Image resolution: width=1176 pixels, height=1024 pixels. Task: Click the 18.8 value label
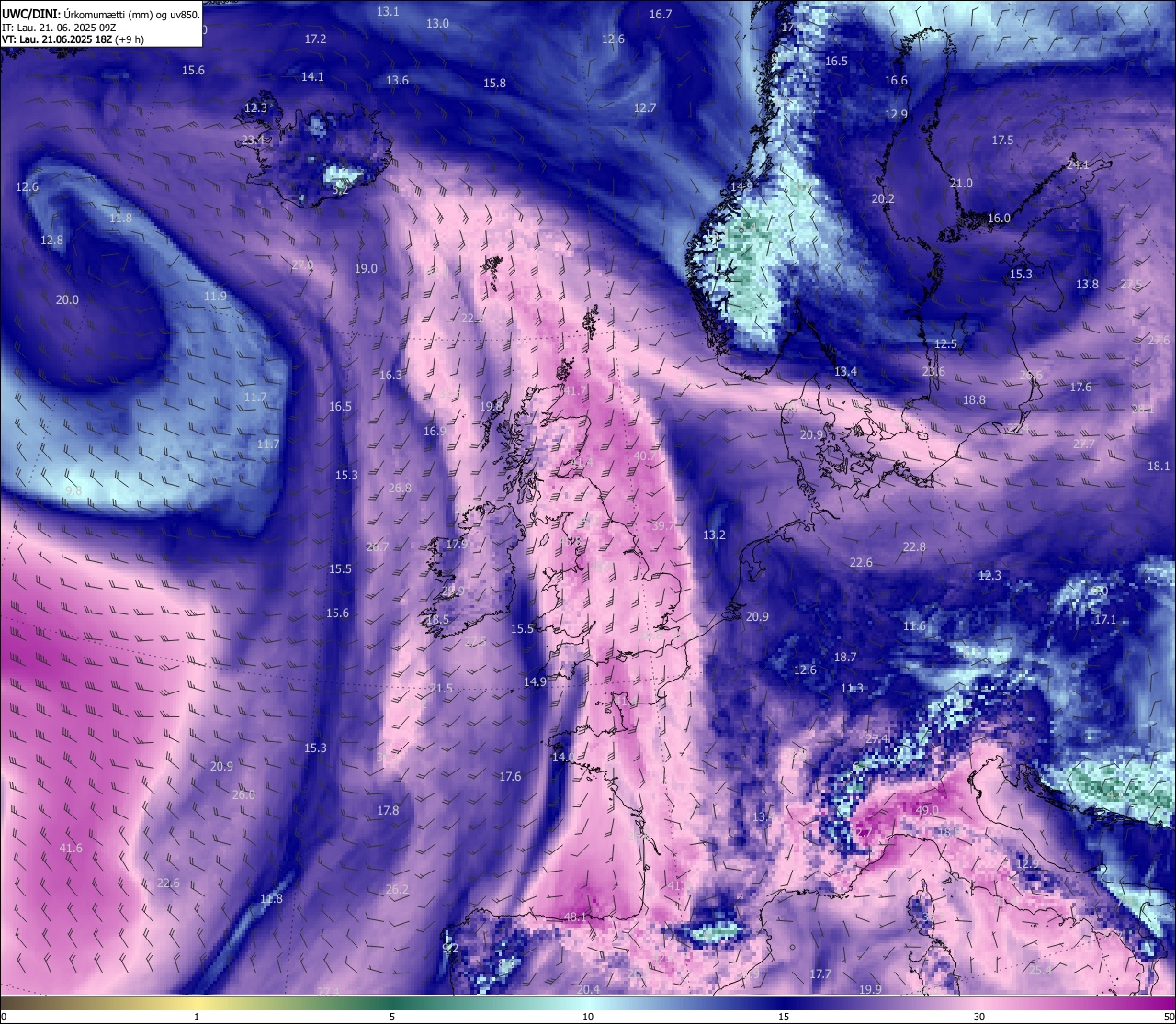click(974, 400)
